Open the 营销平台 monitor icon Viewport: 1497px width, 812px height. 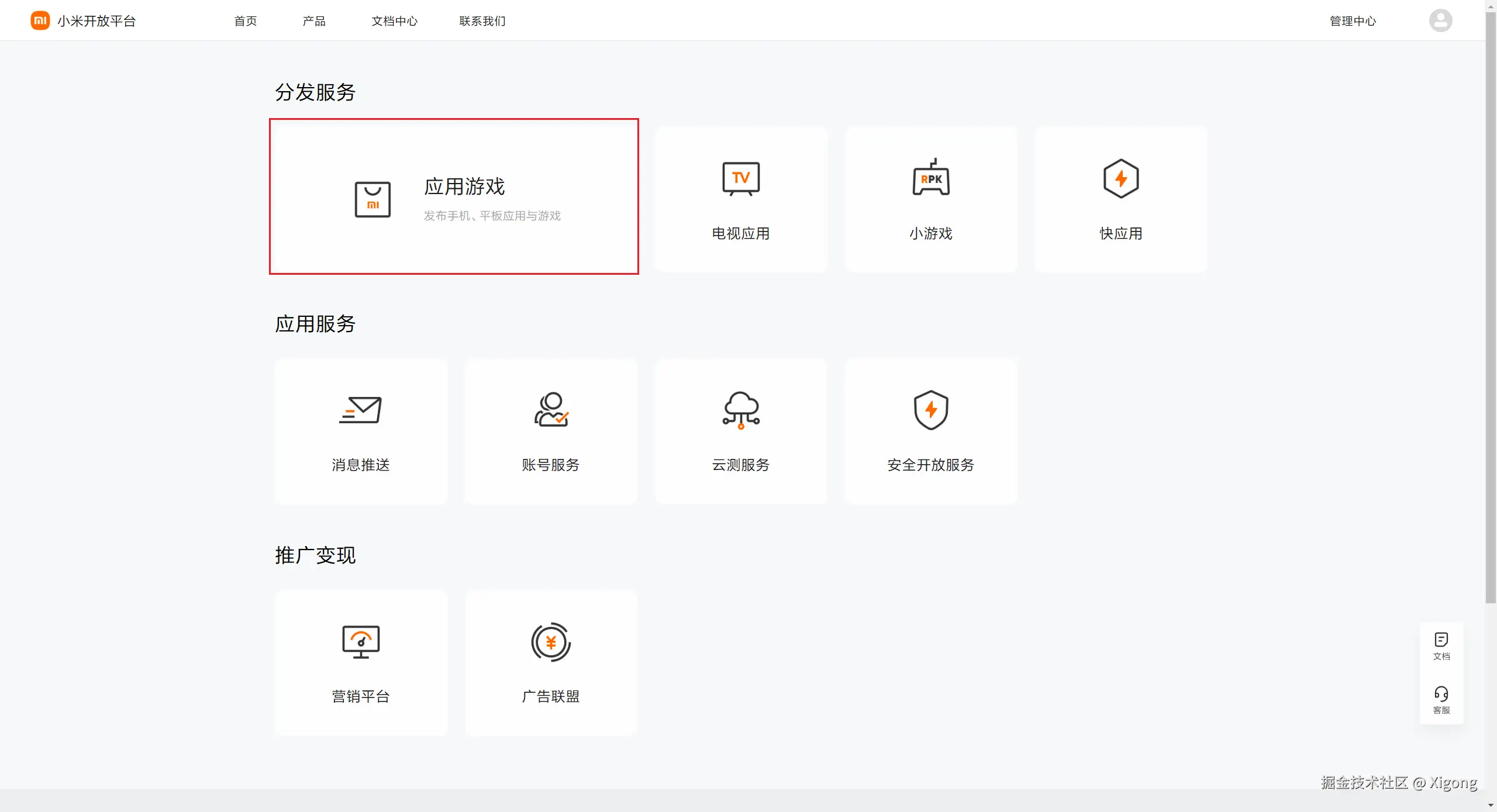(x=361, y=642)
